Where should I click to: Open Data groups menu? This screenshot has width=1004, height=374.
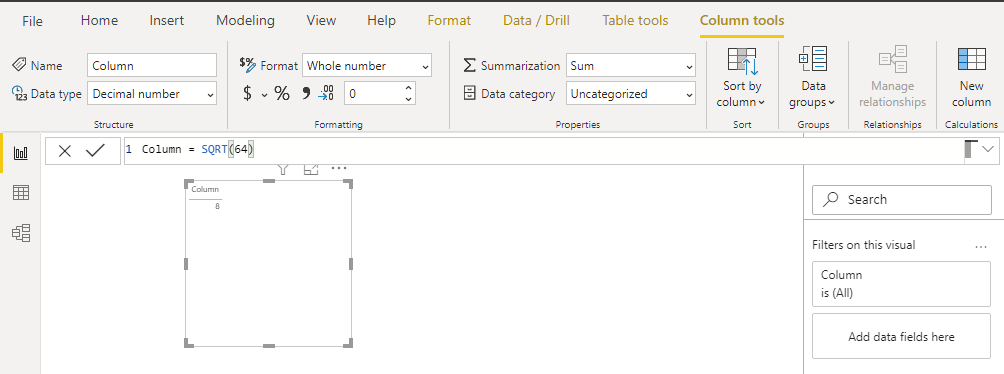(813, 77)
